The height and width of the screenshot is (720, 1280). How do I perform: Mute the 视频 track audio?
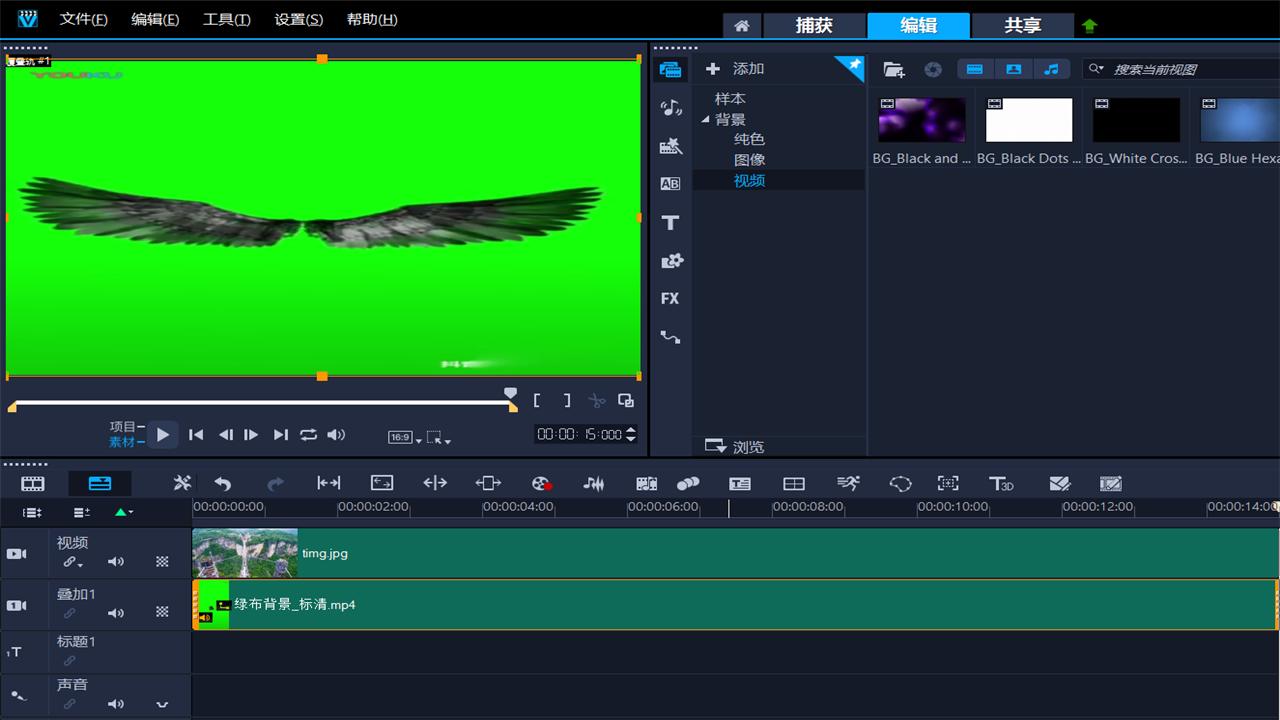click(x=116, y=562)
